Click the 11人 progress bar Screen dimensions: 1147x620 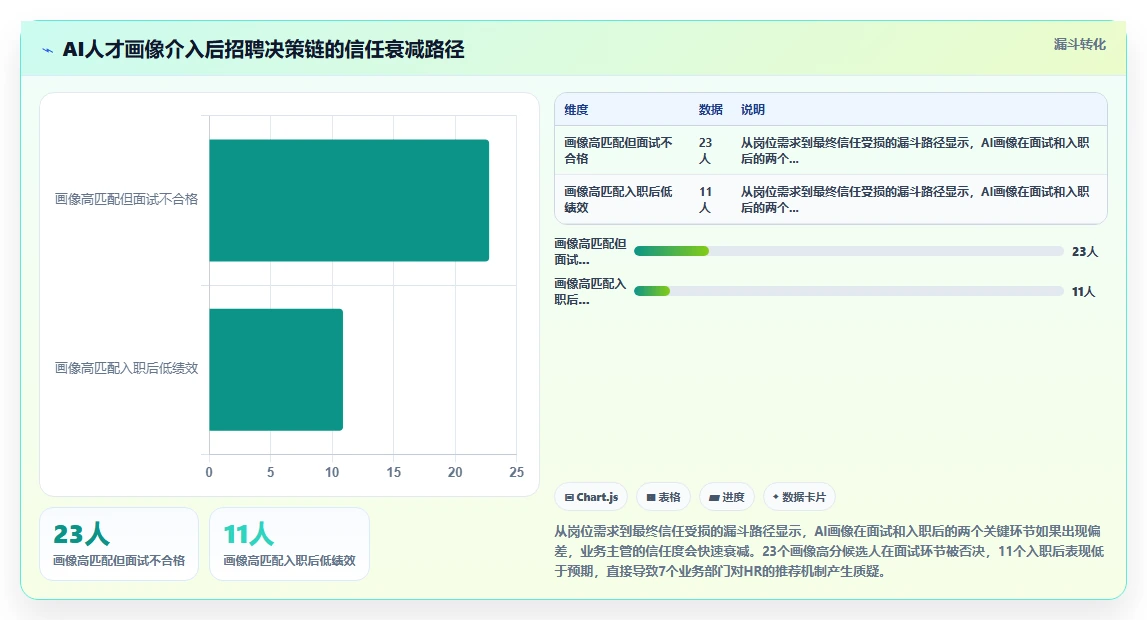click(x=849, y=291)
